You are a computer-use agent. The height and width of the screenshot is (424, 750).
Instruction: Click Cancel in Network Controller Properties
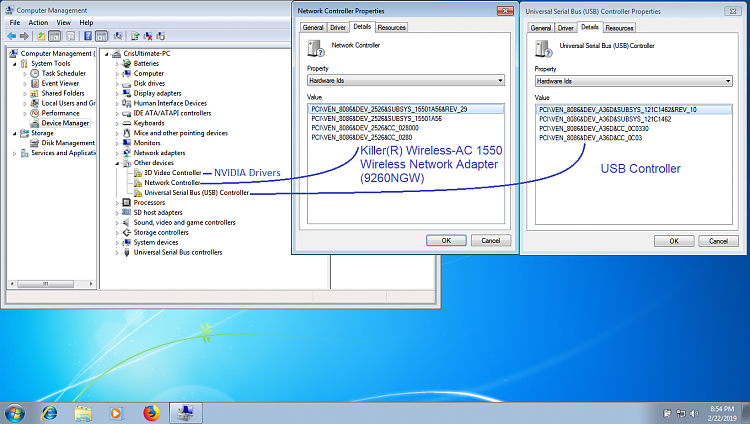[x=491, y=241]
